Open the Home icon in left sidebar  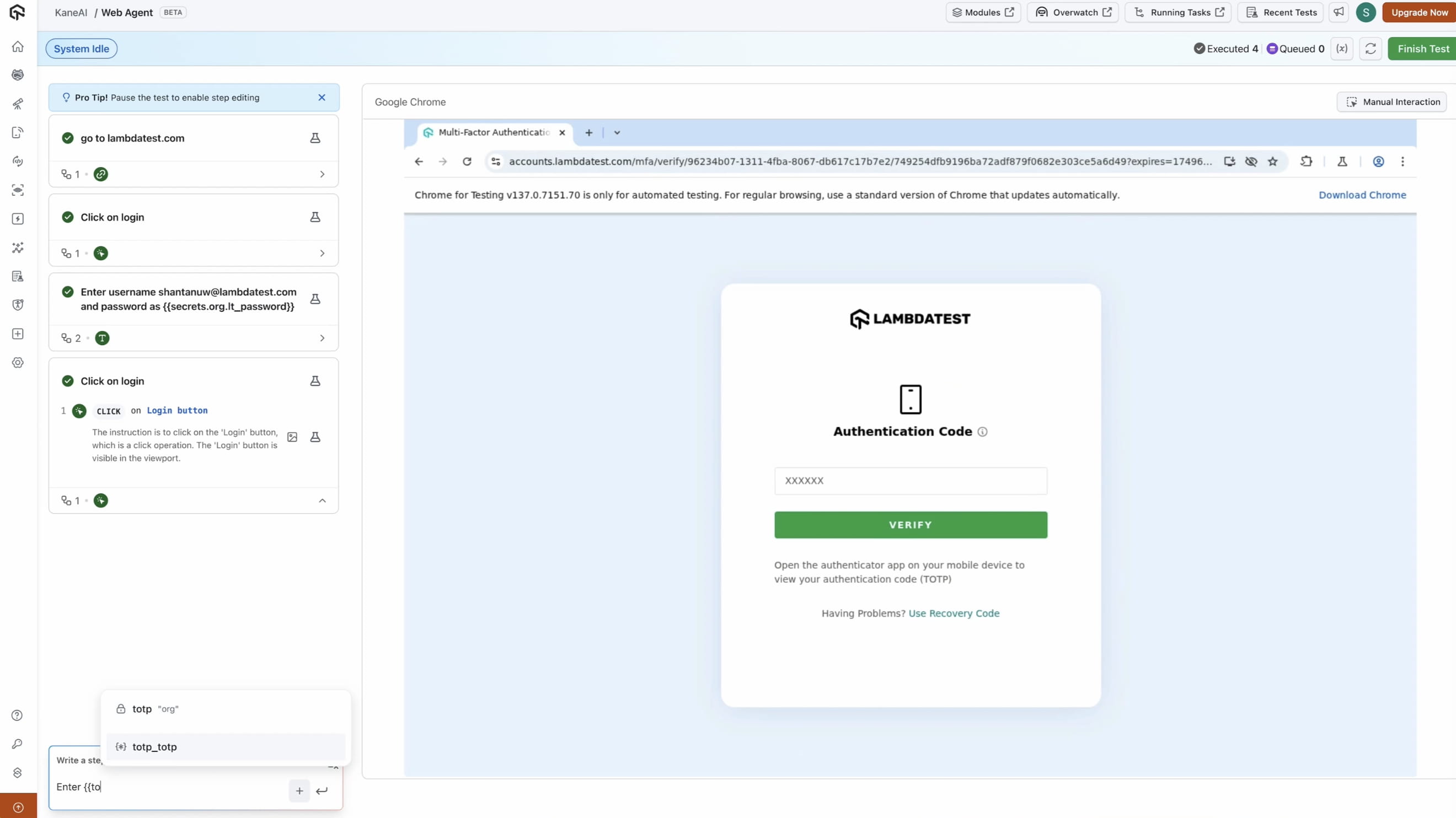point(18,46)
